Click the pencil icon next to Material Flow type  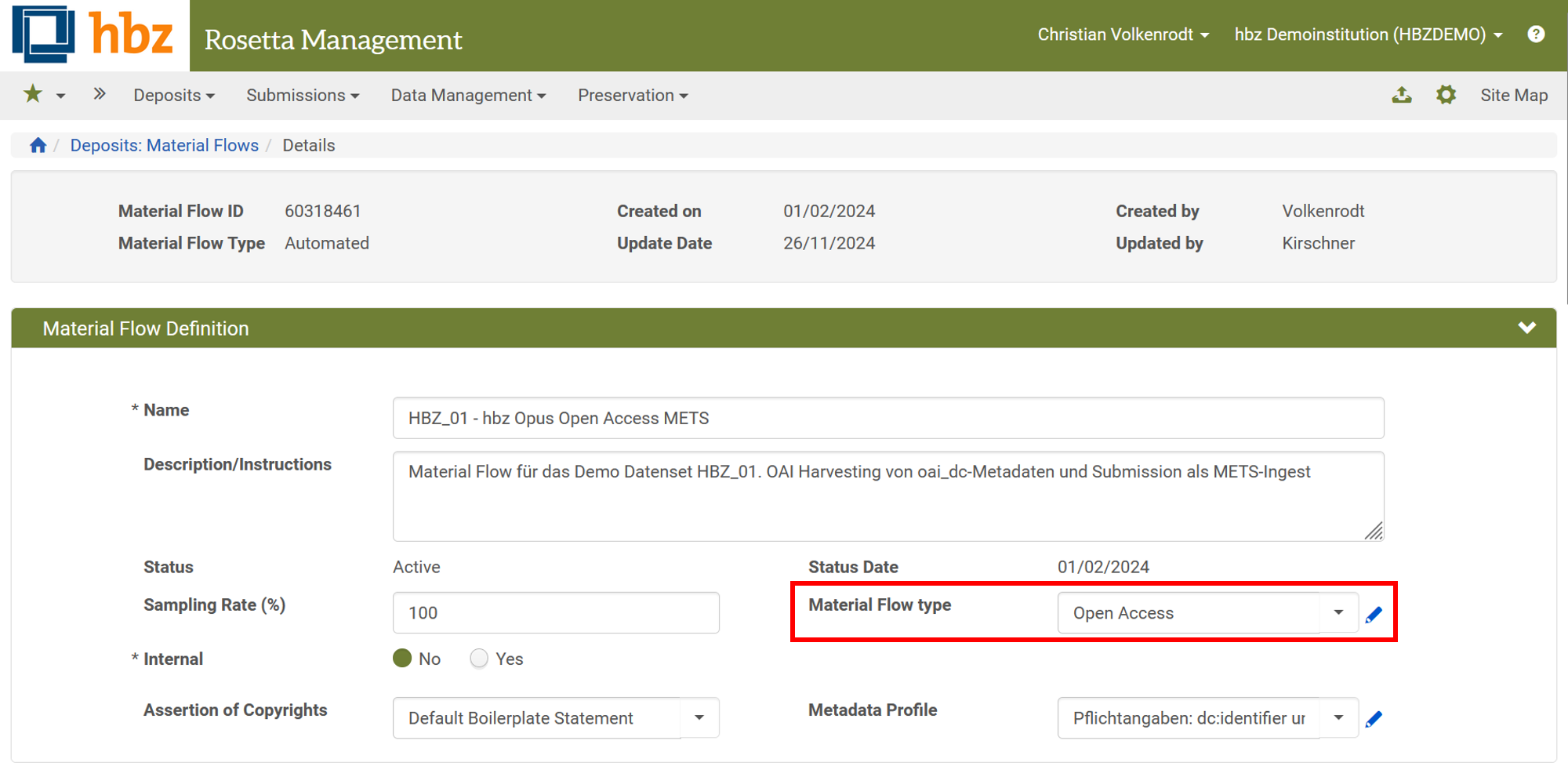[x=1374, y=614]
